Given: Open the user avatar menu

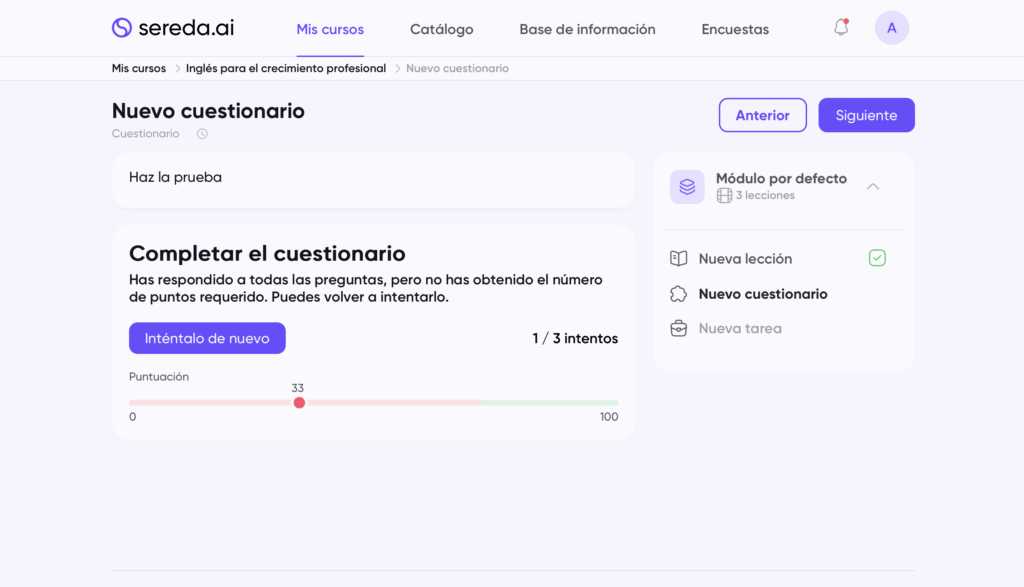Looking at the screenshot, I should 891,28.
